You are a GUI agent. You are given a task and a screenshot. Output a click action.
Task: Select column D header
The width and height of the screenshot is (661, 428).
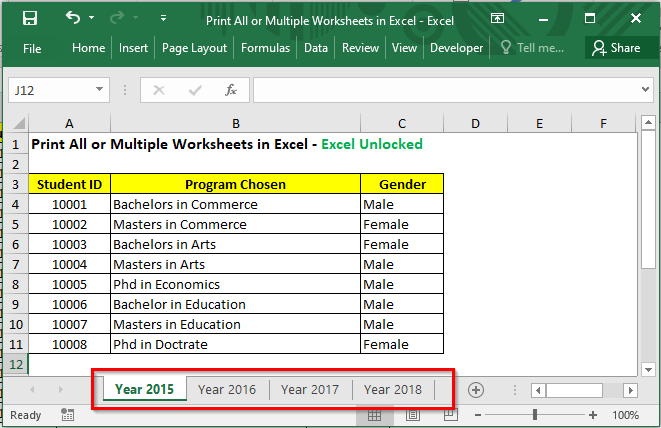(x=476, y=124)
